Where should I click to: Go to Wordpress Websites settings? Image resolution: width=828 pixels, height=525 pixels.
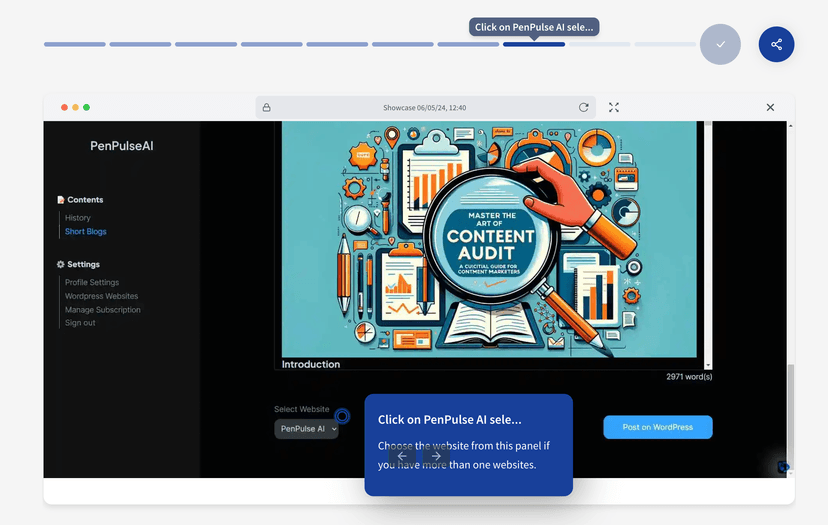(102, 296)
